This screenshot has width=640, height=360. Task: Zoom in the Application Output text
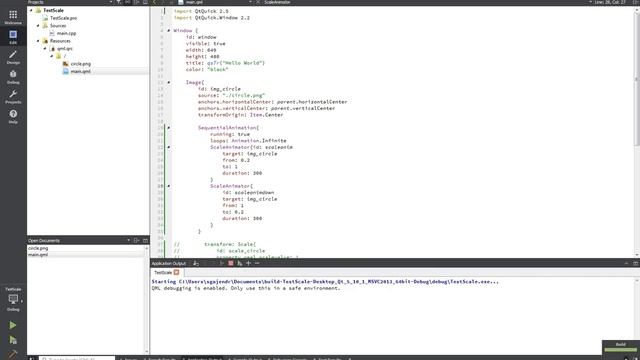(x=248, y=263)
